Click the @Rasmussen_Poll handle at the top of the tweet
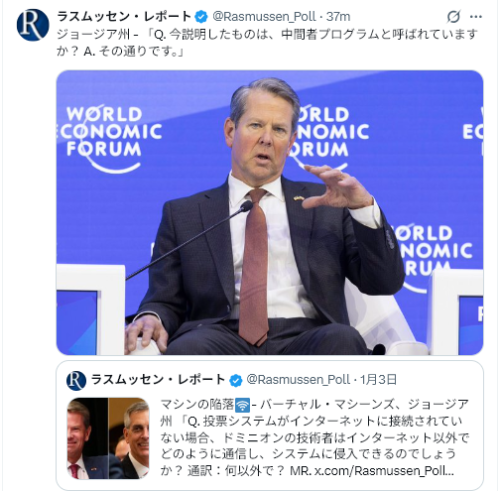 (264, 16)
